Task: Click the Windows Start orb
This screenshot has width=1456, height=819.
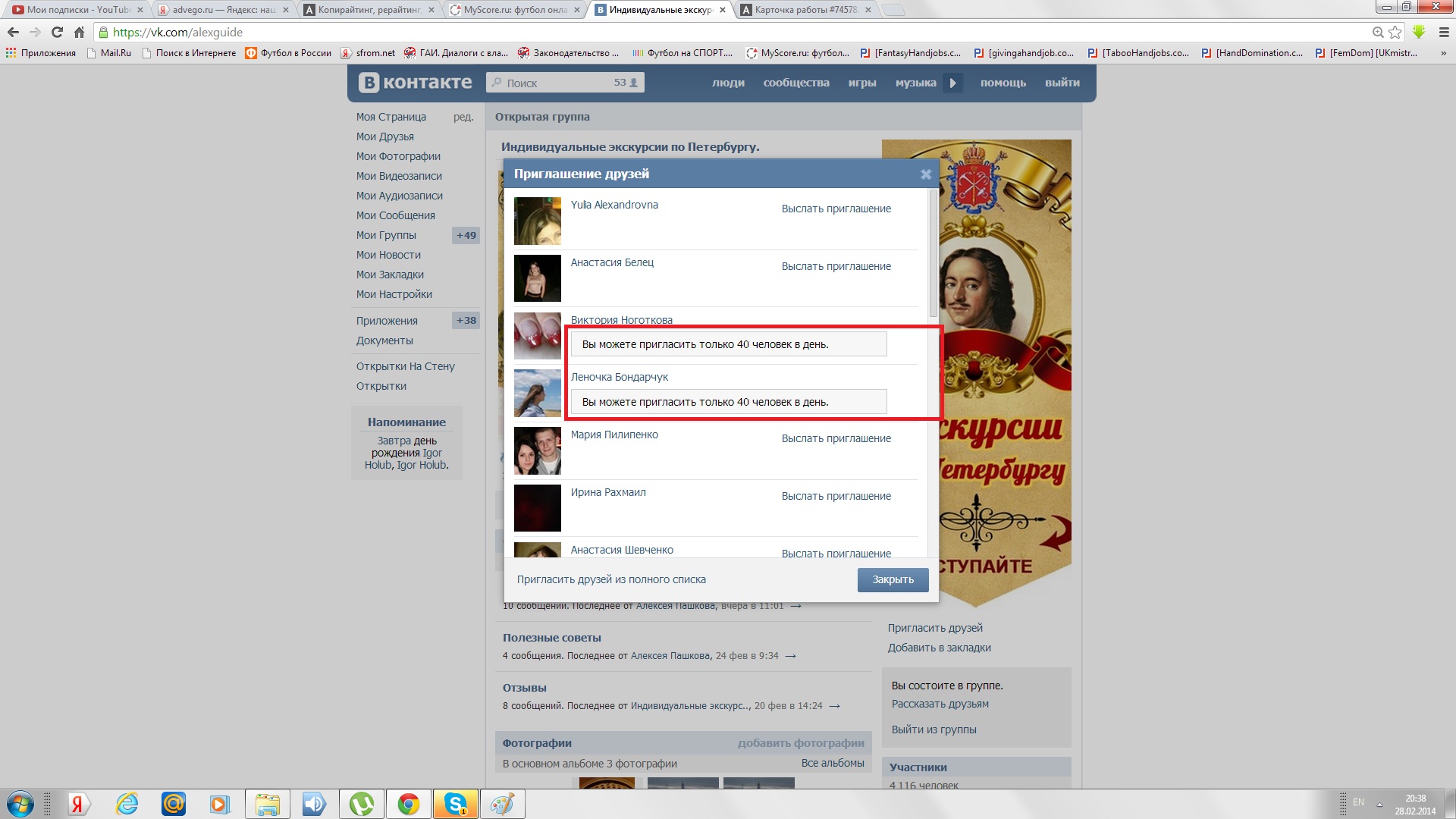Action: coord(20,804)
